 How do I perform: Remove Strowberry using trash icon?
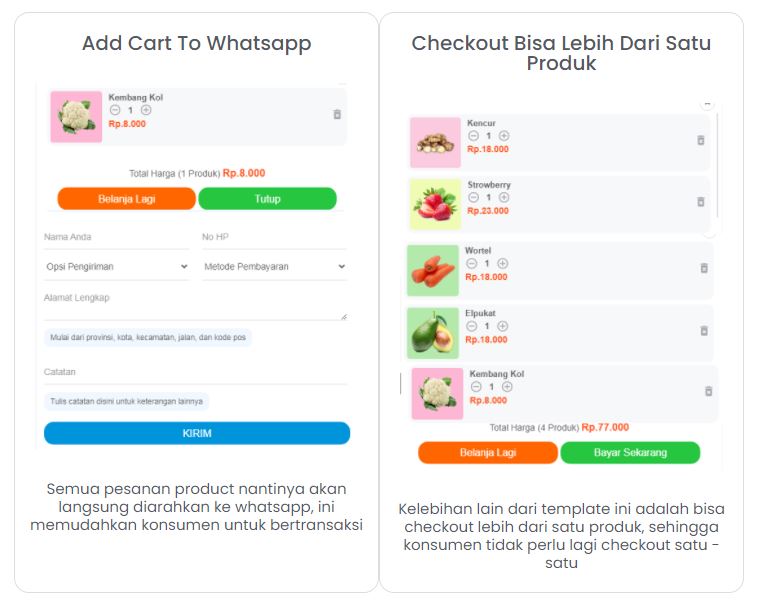point(700,202)
